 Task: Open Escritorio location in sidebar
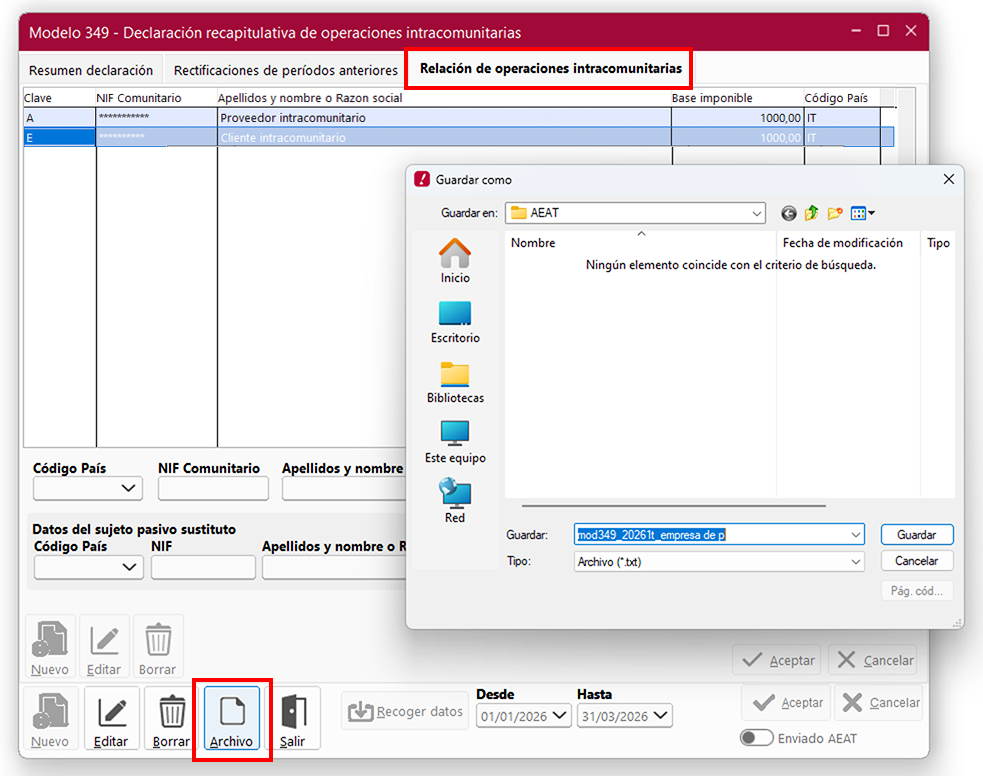click(455, 322)
